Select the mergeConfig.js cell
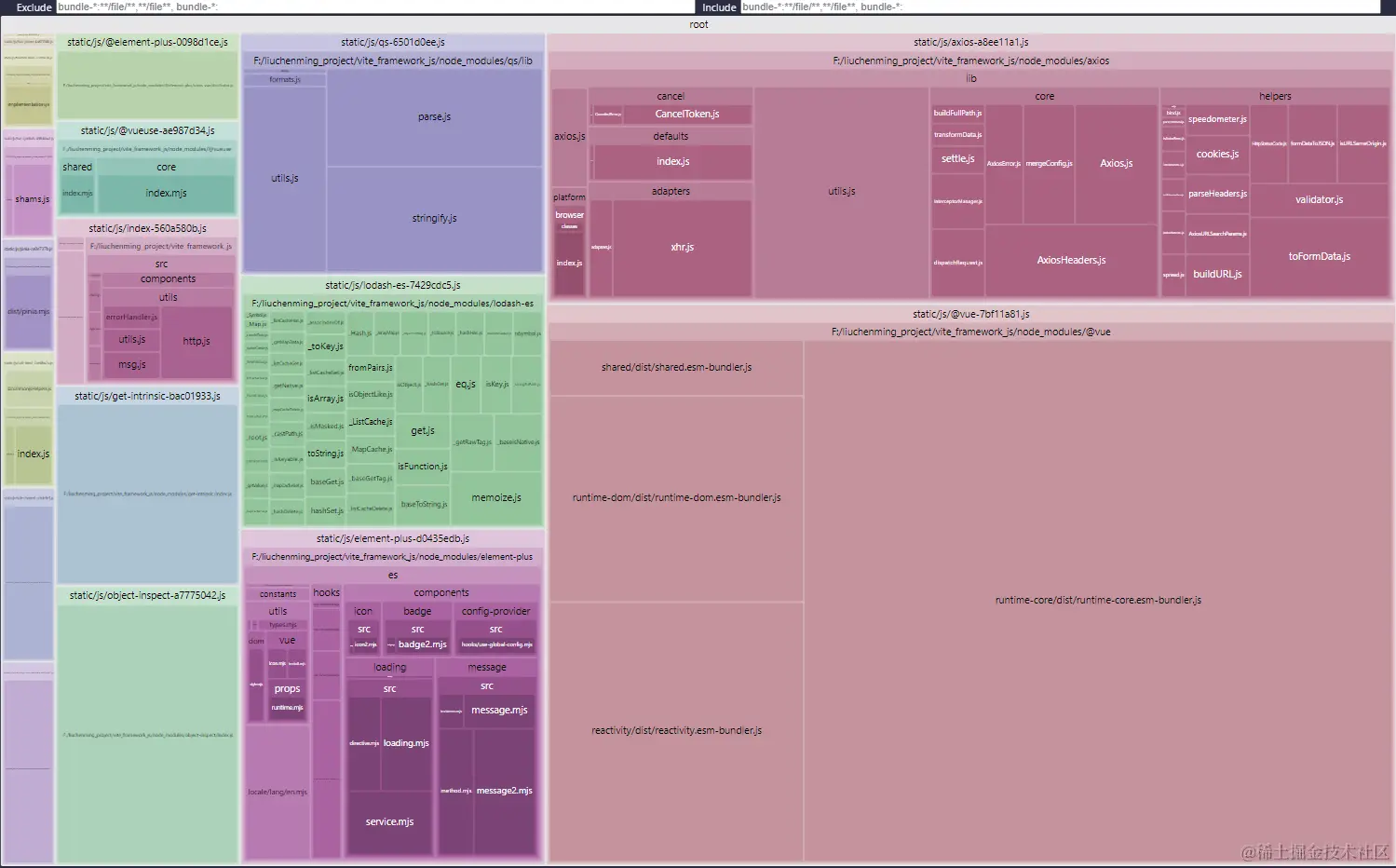The height and width of the screenshot is (868, 1396). click(x=1049, y=164)
